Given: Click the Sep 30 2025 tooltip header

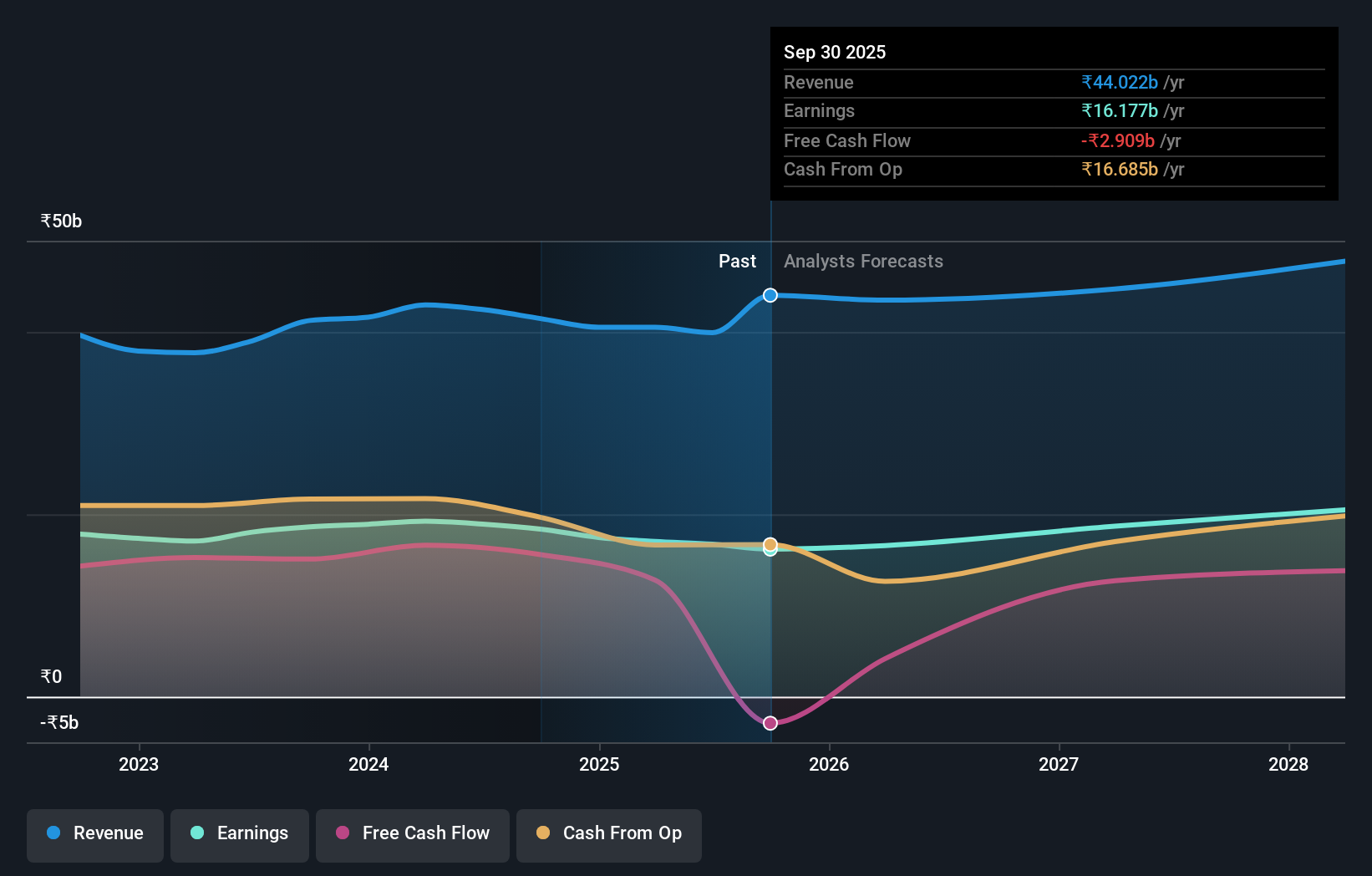Looking at the screenshot, I should tap(835, 52).
